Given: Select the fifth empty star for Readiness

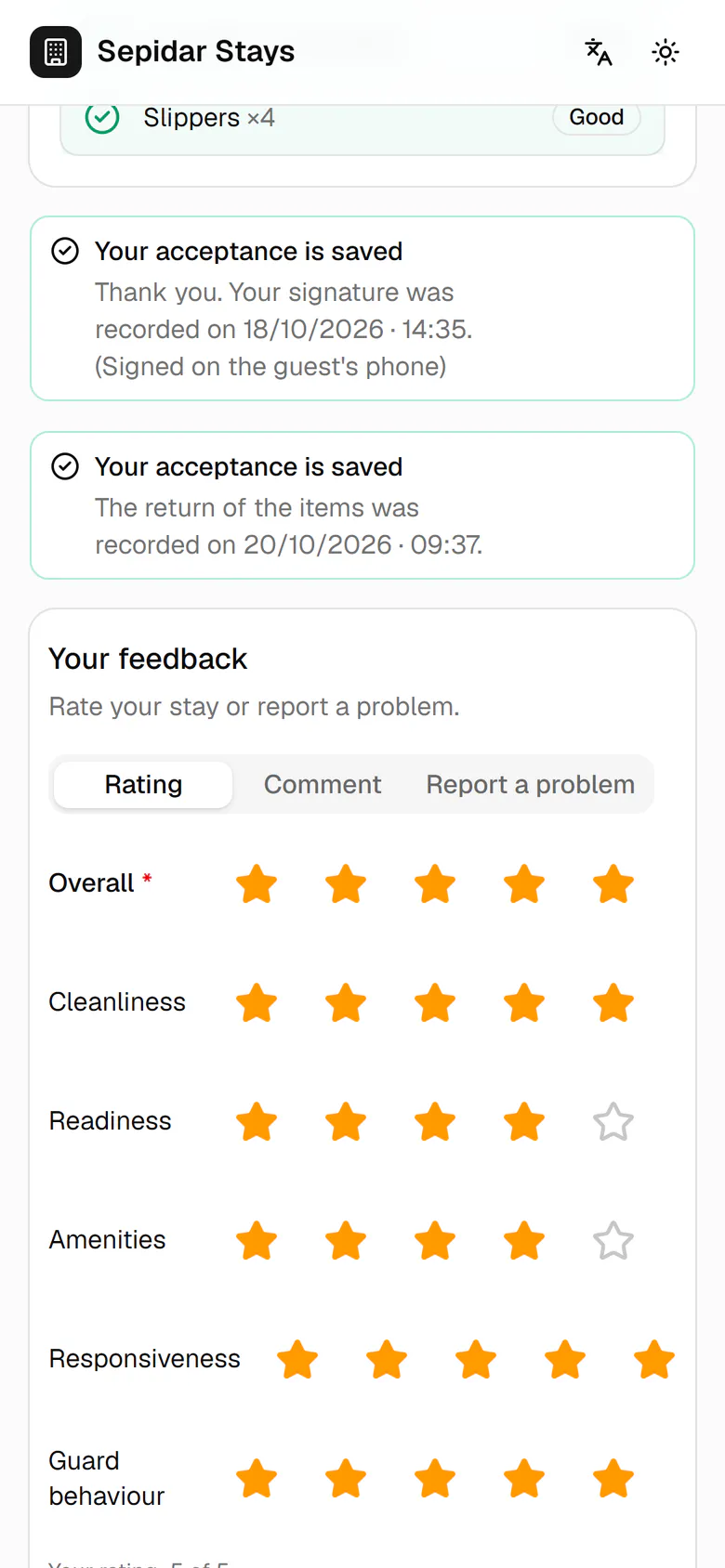Looking at the screenshot, I should 613,1121.
